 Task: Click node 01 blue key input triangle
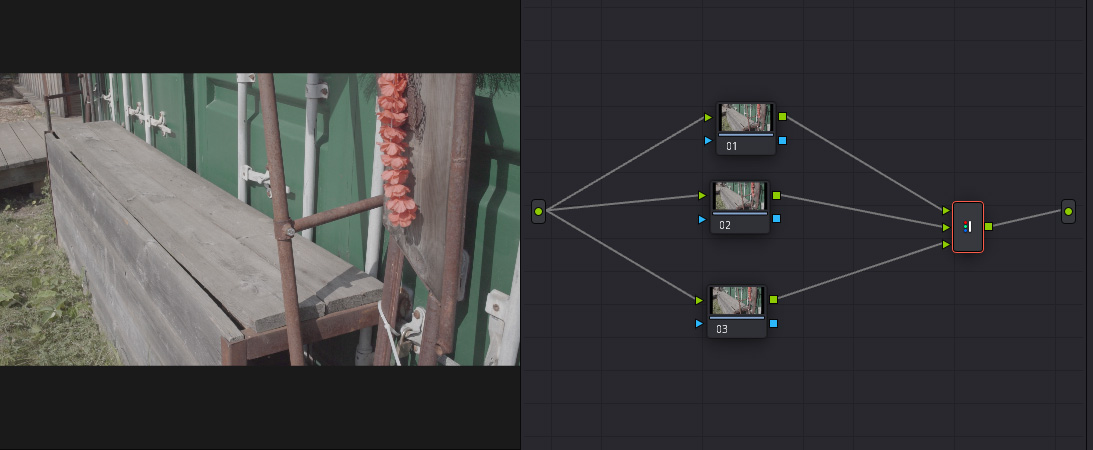(708, 141)
